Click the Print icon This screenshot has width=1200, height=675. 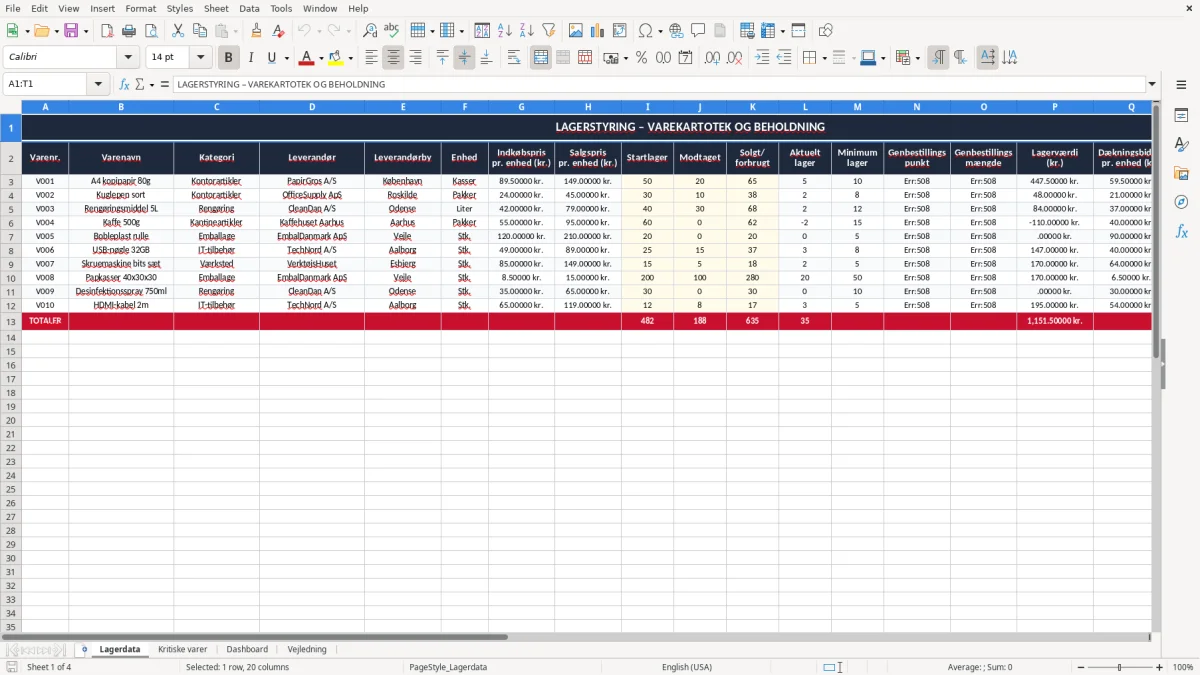[129, 31]
